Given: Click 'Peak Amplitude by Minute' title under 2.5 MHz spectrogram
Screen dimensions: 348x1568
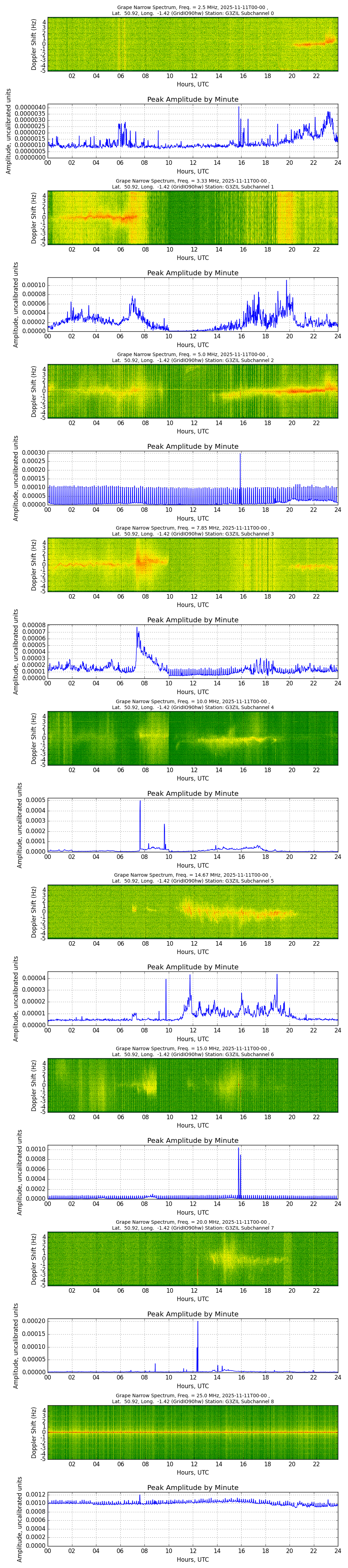Looking at the screenshot, I should pos(193,99).
